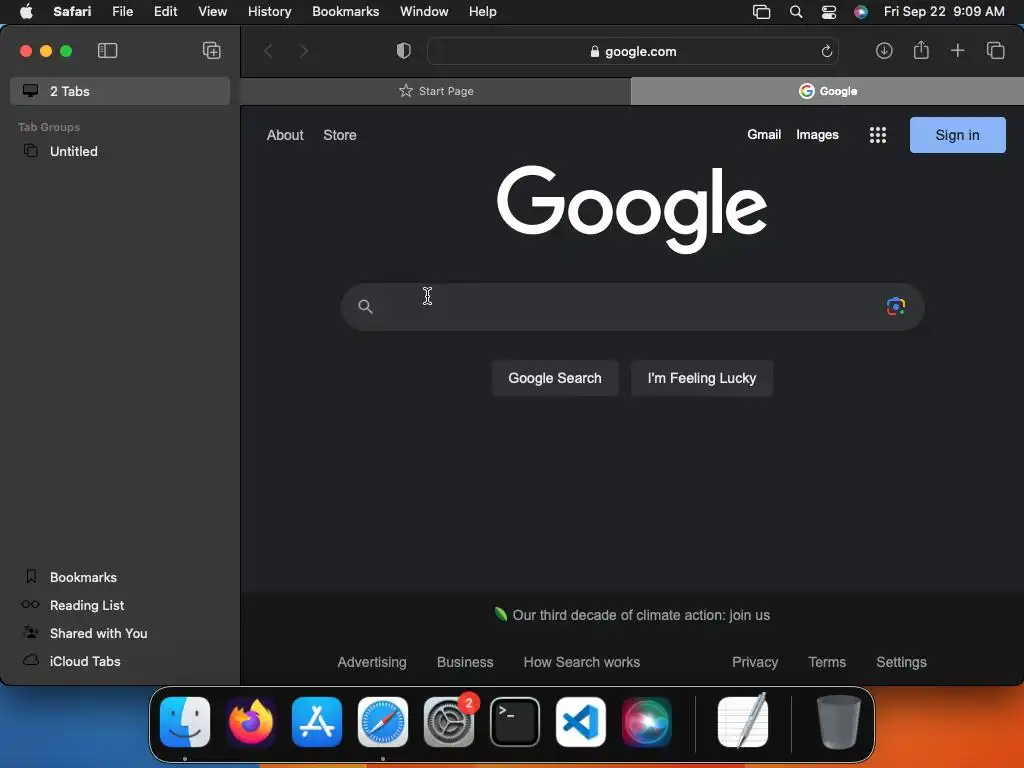
Task: Open the Privacy footer link
Action: (755, 662)
